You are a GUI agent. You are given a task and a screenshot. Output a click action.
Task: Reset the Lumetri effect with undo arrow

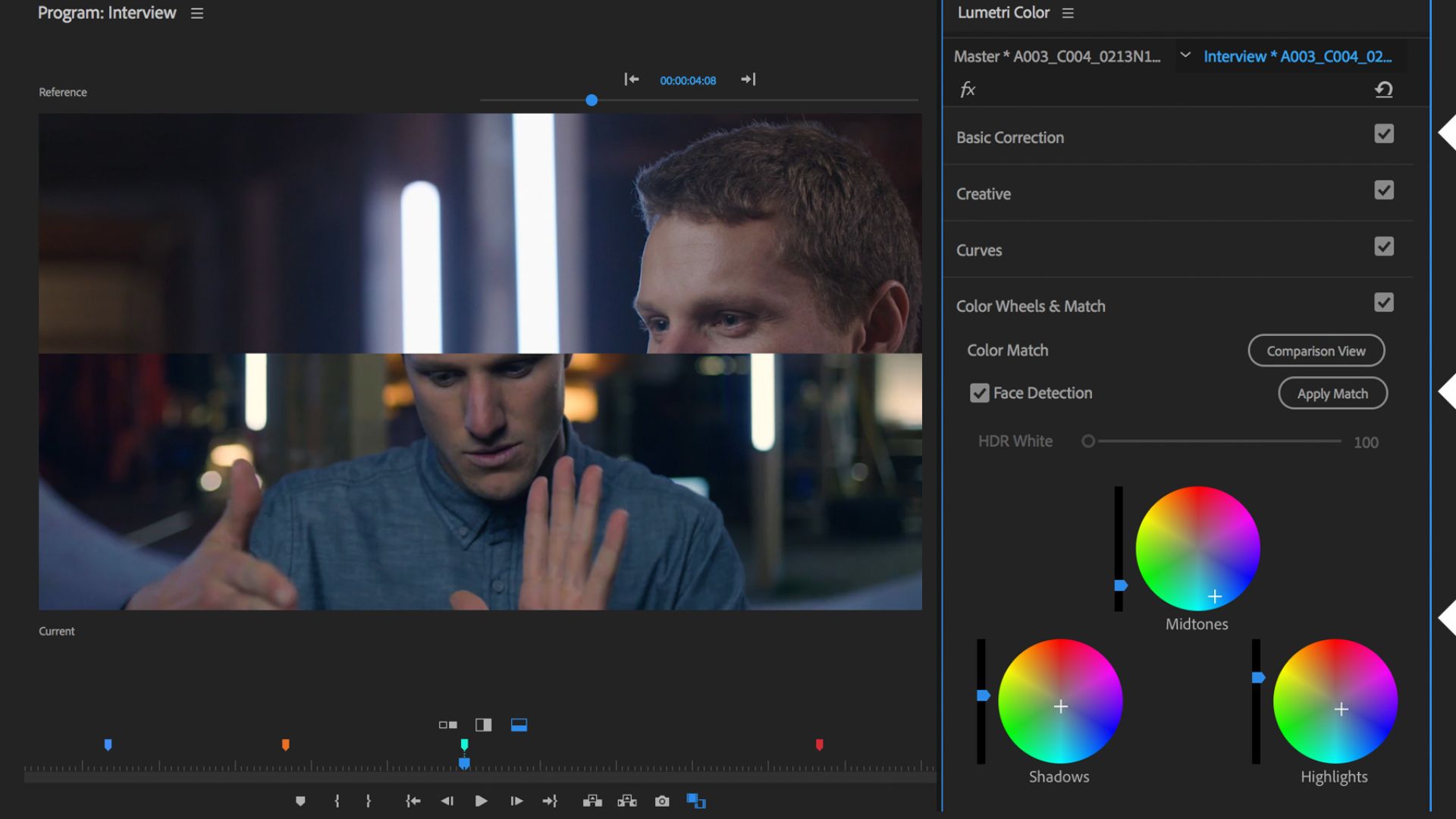click(x=1383, y=89)
